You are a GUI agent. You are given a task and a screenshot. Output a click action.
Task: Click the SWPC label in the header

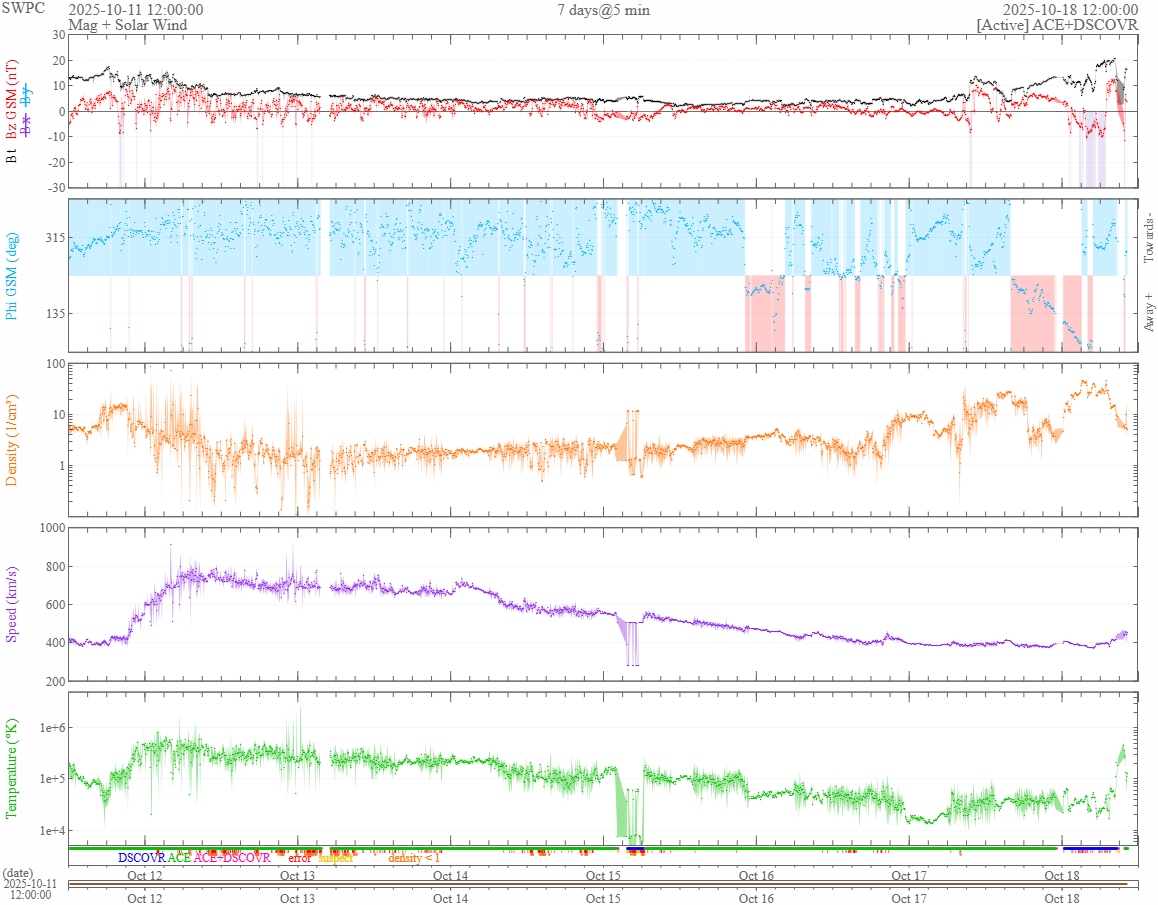tap(23, 8)
